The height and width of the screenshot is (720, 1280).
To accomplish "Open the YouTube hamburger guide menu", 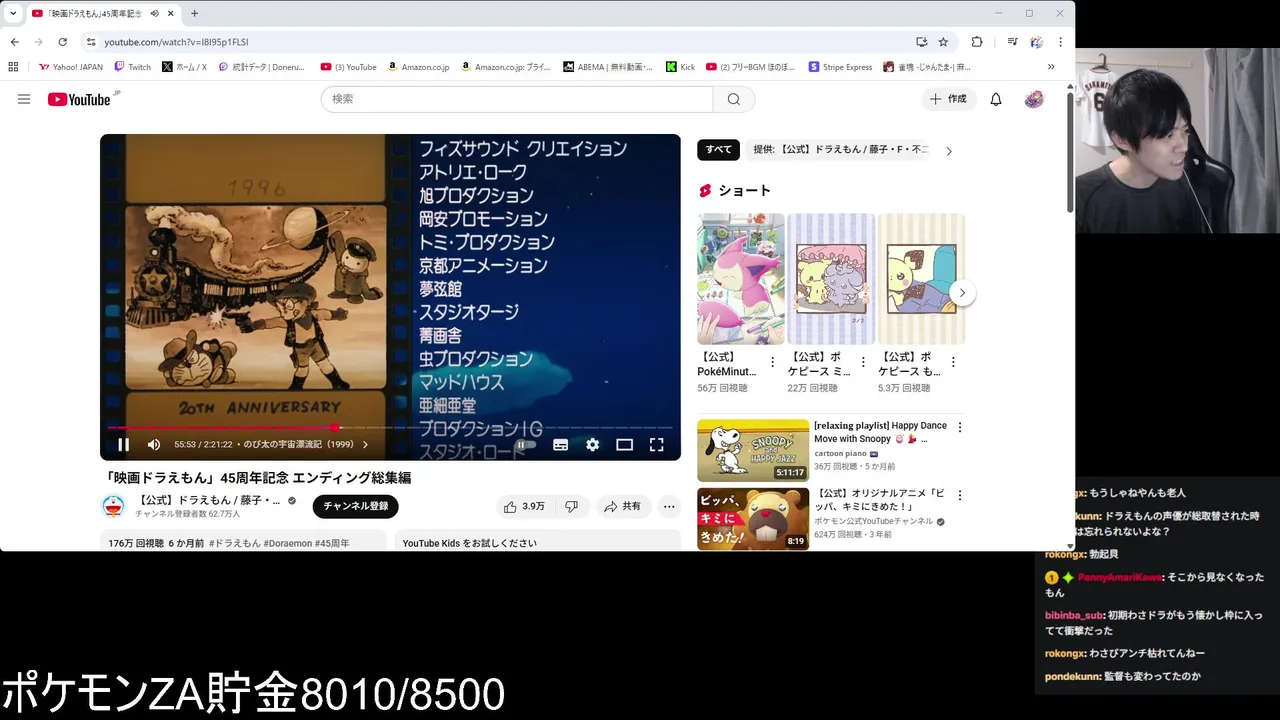I will (x=24, y=99).
